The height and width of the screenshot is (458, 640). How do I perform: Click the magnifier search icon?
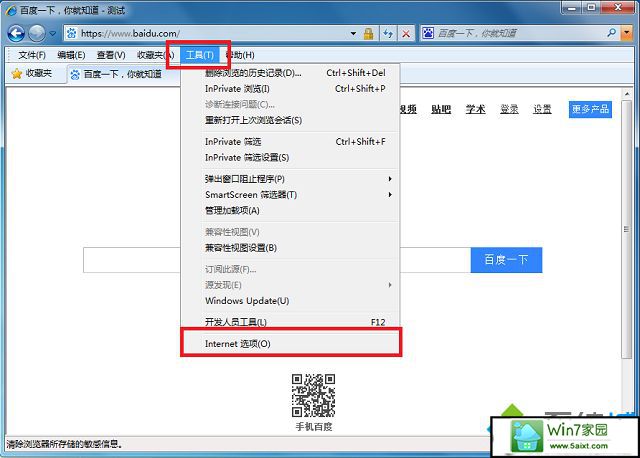coord(611,33)
